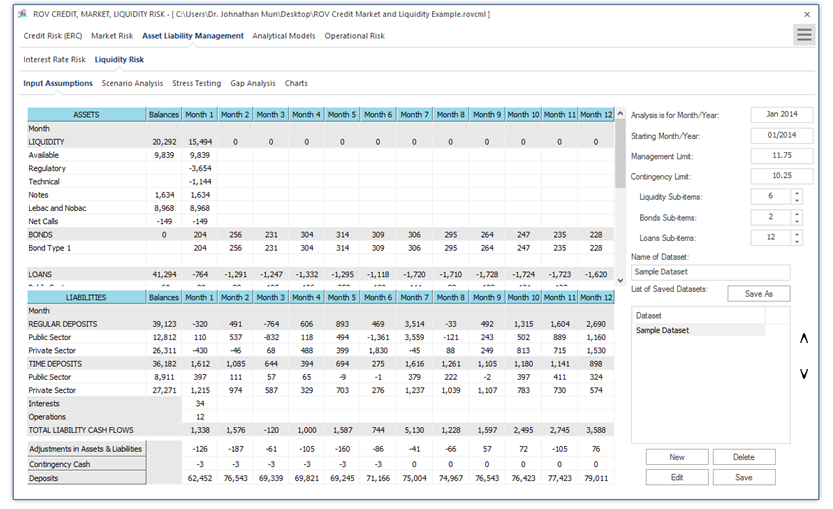Click the Management Limit field
Viewport: 833px width, 509px height.
click(x=781, y=156)
